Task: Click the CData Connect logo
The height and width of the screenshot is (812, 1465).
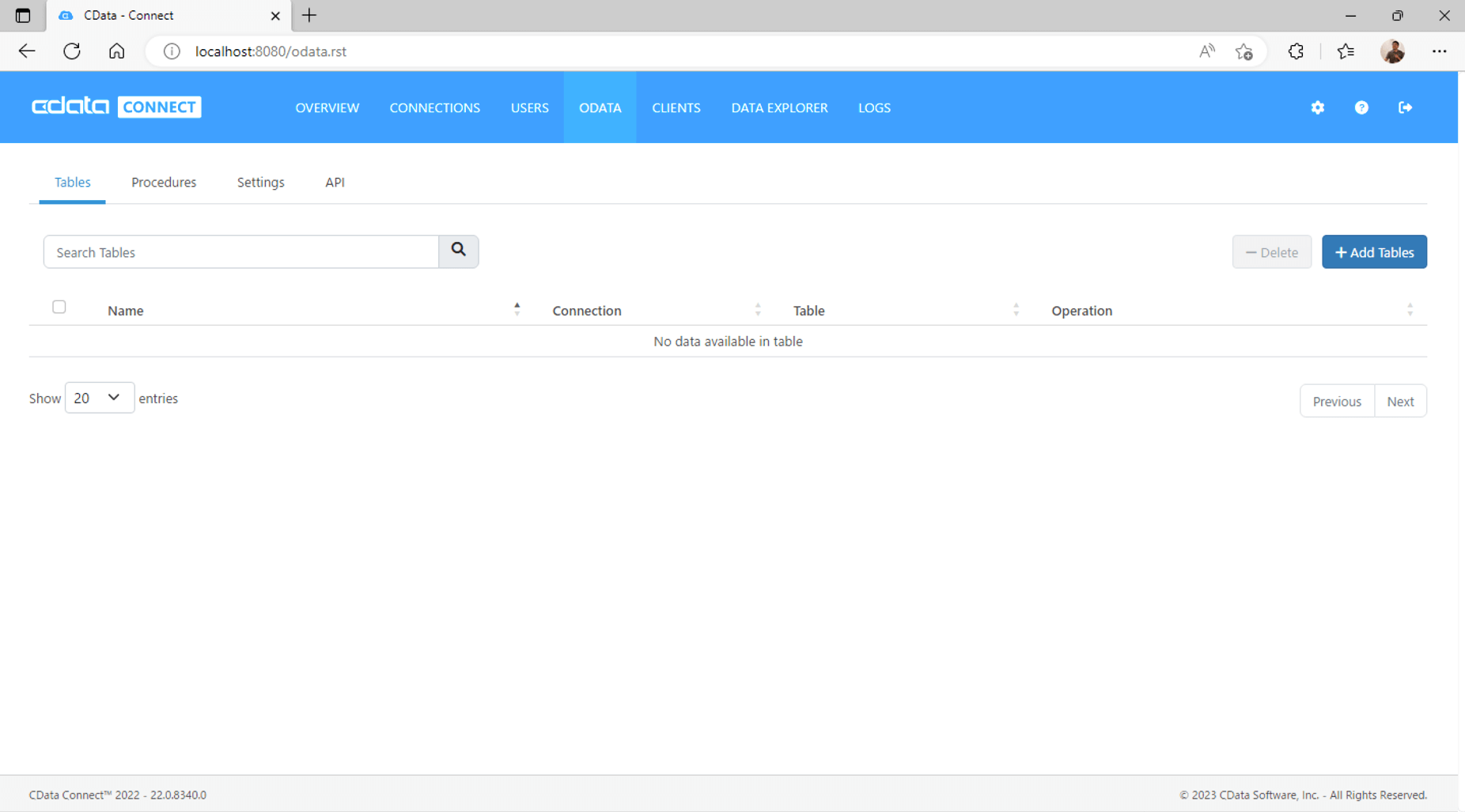Action: [x=116, y=107]
